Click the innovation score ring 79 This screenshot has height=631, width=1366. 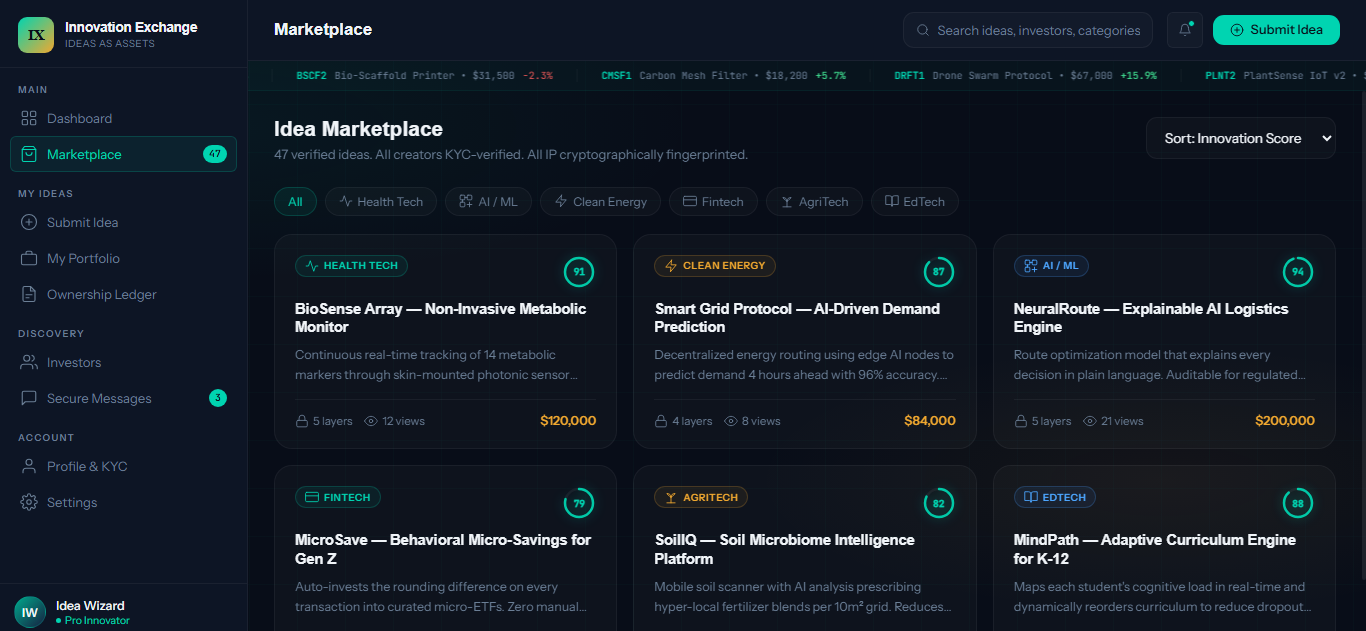click(579, 503)
